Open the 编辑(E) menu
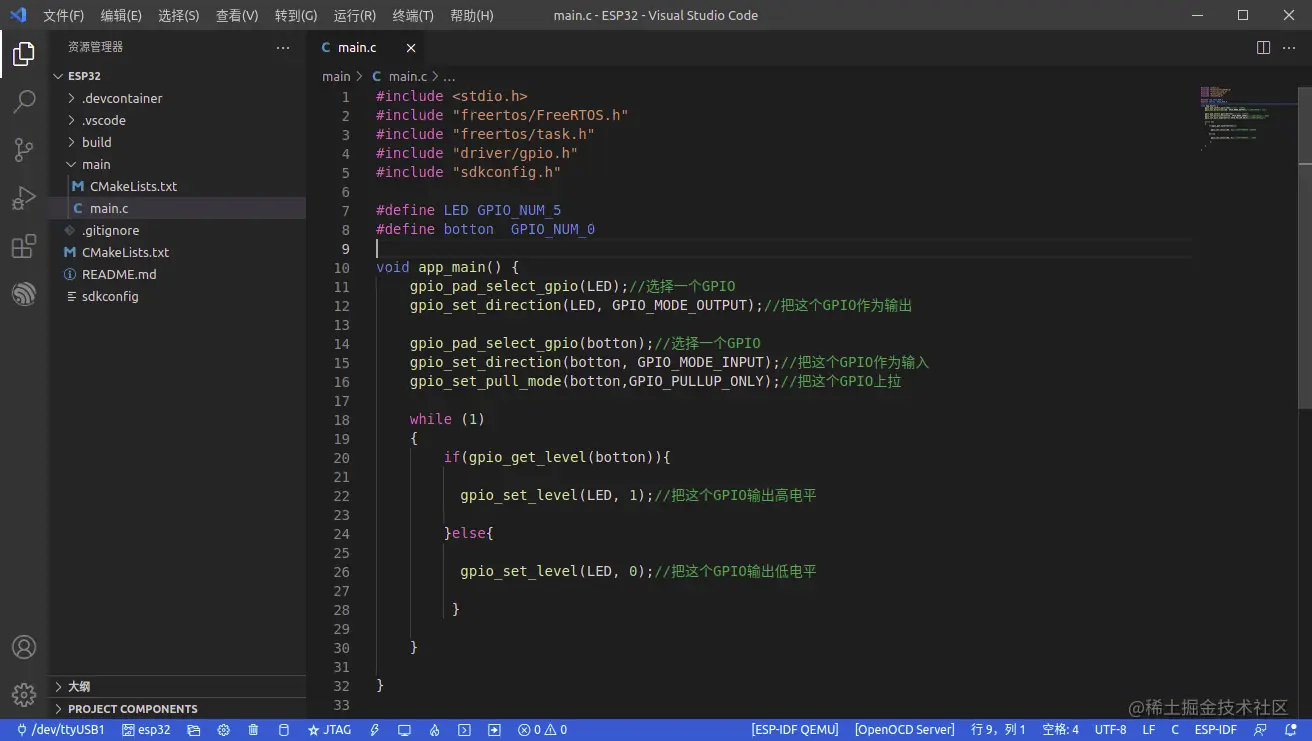Viewport: 1312px width, 741px height. (x=121, y=15)
